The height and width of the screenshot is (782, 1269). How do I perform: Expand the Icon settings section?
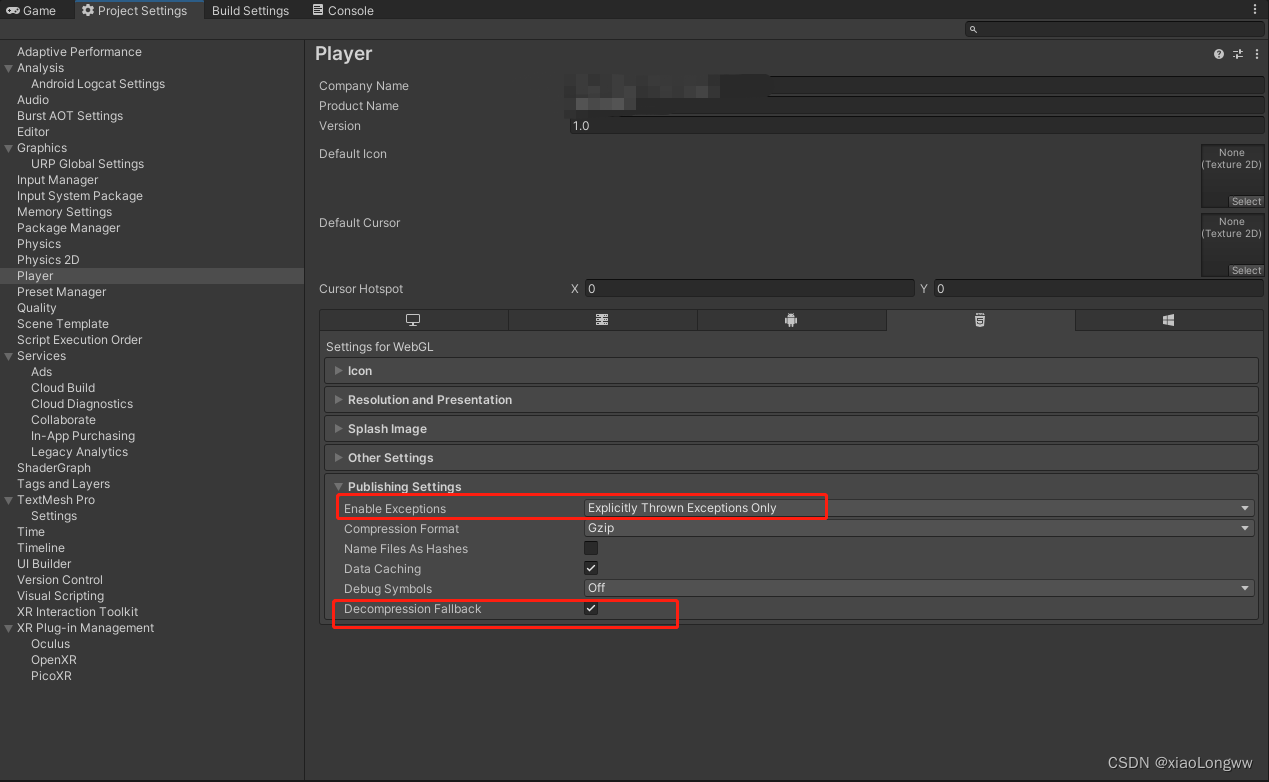tap(791, 371)
